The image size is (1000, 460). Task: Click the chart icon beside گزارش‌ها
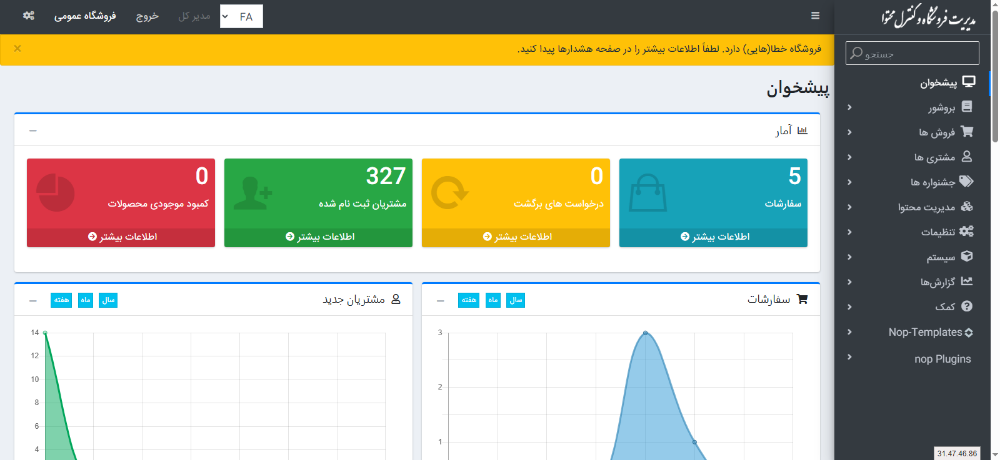click(x=966, y=282)
